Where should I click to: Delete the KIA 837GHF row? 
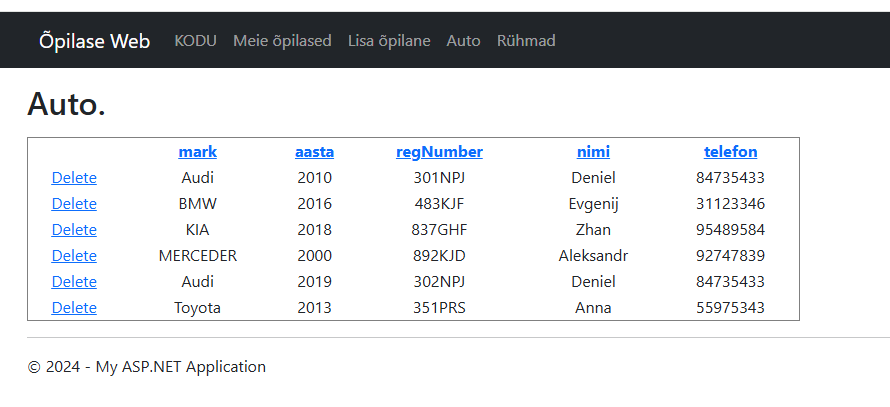click(x=74, y=230)
